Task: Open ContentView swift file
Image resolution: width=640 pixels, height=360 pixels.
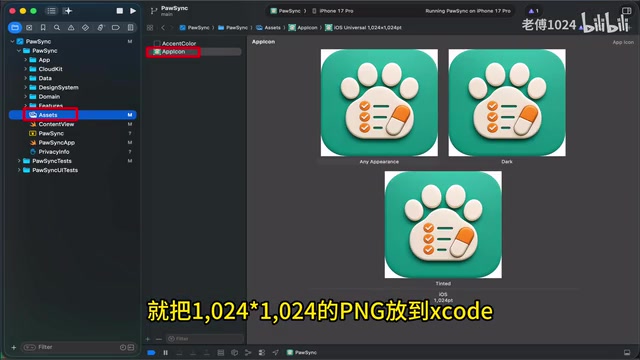Action: 56,124
